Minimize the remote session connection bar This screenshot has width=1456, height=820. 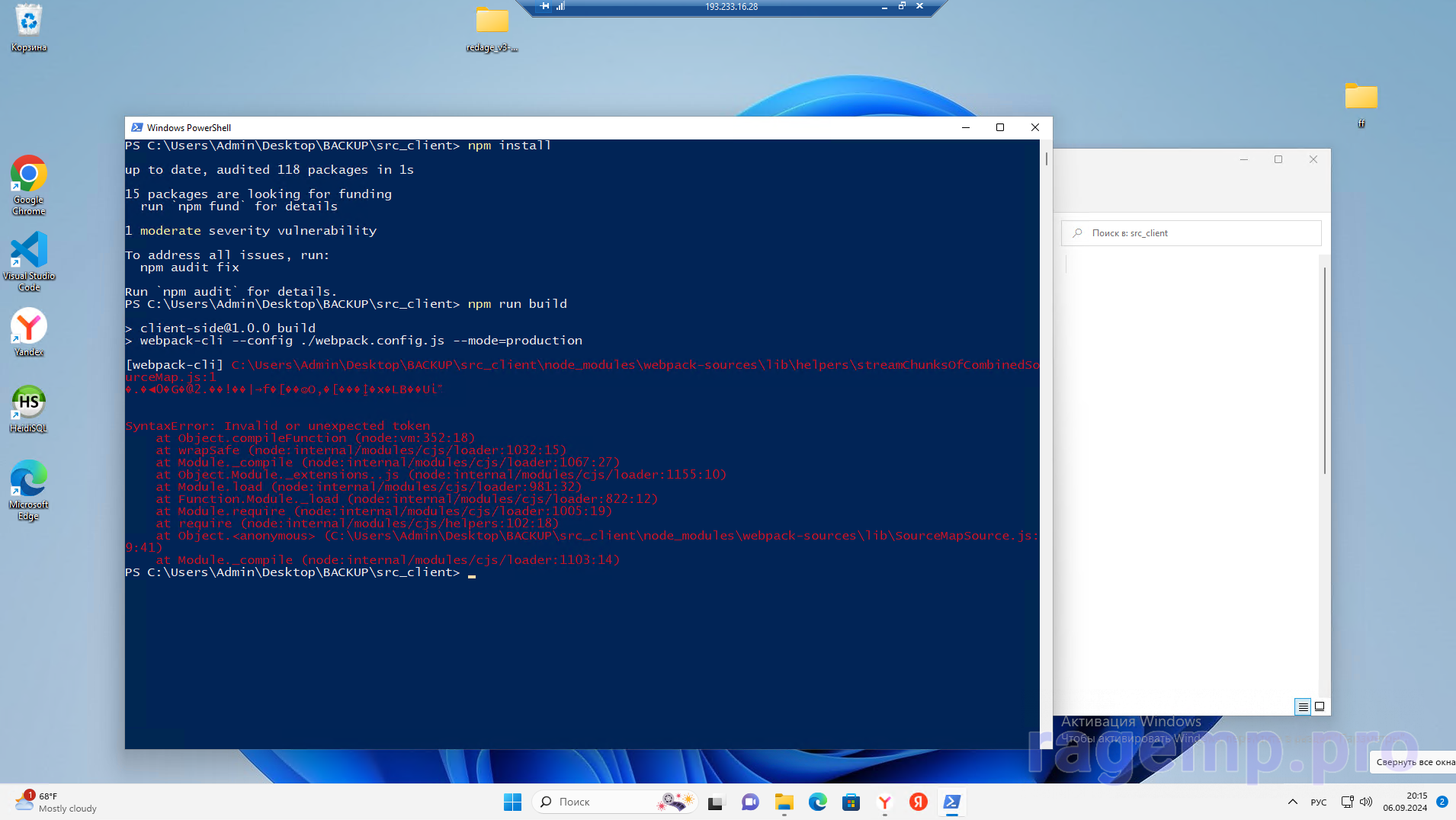(x=884, y=6)
